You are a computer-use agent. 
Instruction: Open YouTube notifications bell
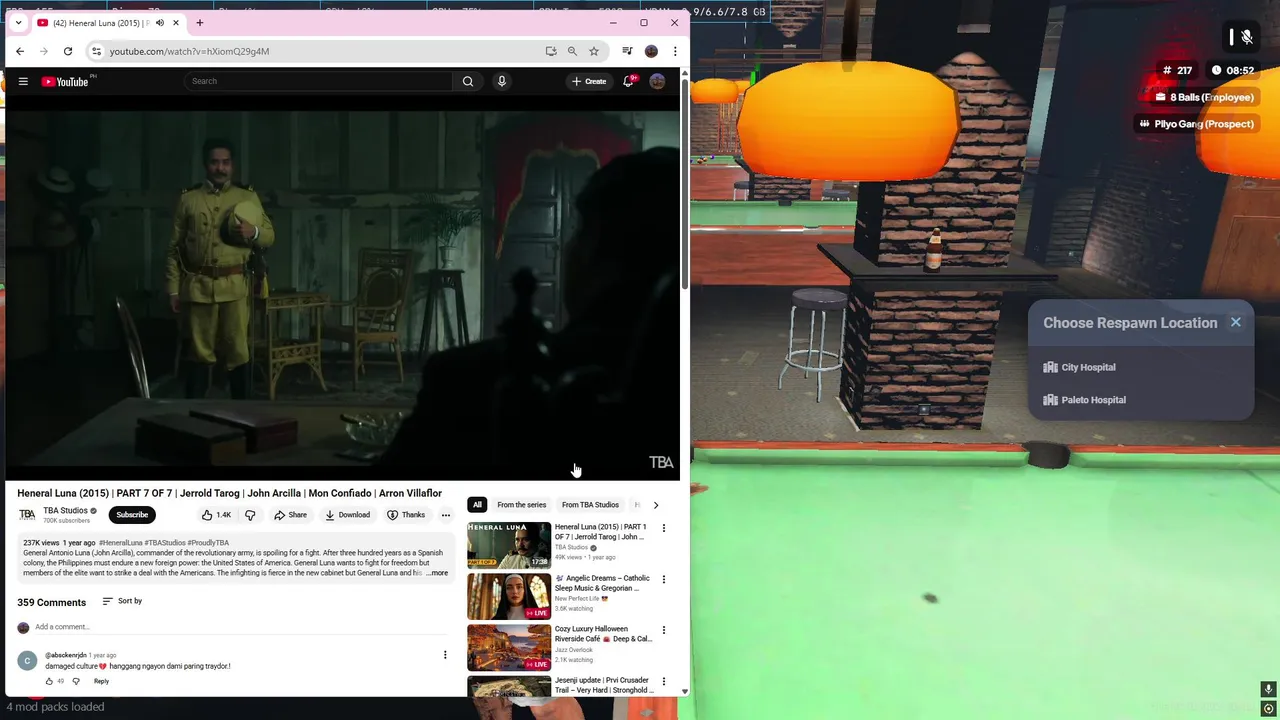tap(629, 81)
